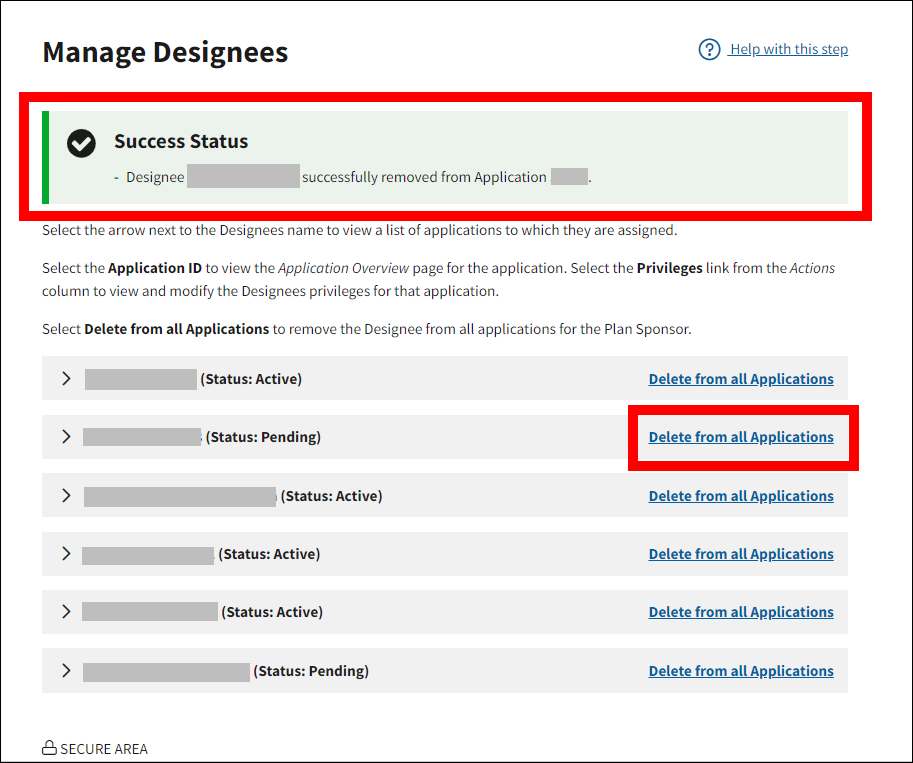
Task: Expand the fourth designee row chevron
Action: coord(67,554)
